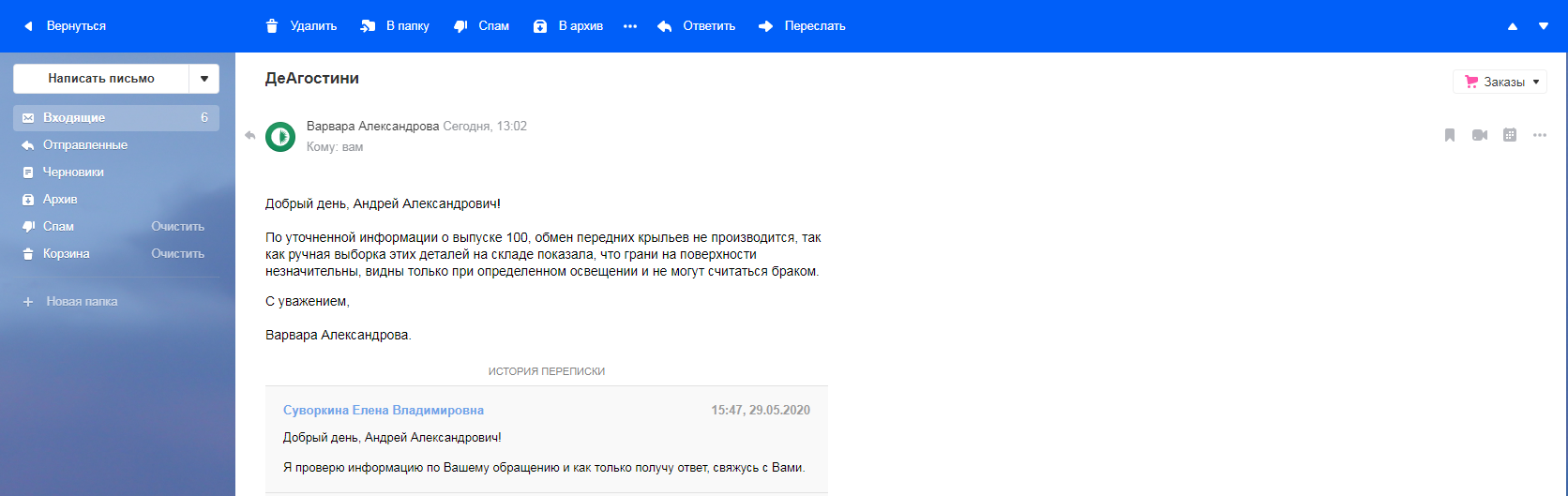Expand the Написать письмо dropdown arrow
Screen dimensions: 1568x496
[x=204, y=79]
